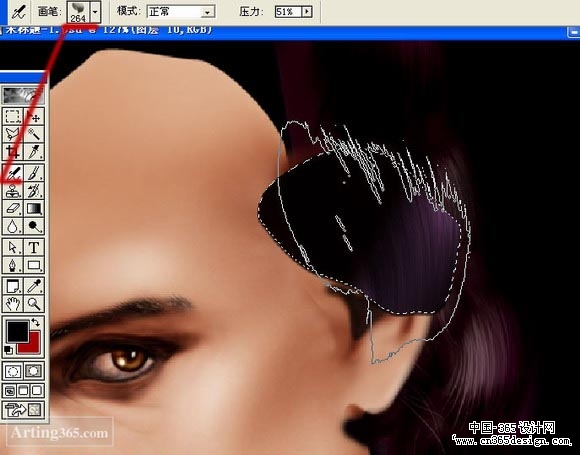Select the Eraser tool
Viewport: 580px width, 455px height.
(13, 209)
